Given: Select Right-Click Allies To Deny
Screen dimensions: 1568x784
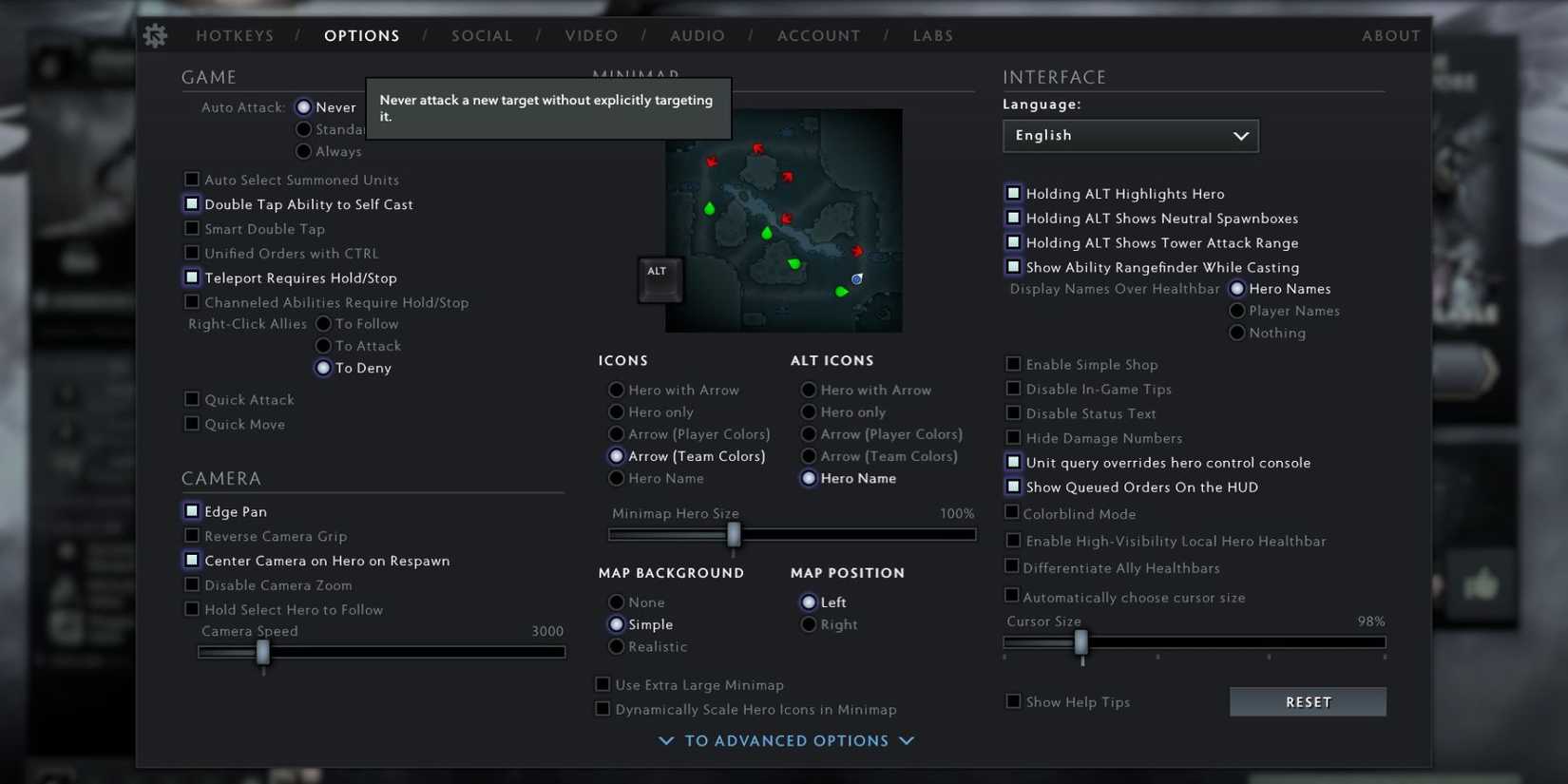Looking at the screenshot, I should pyautogui.click(x=323, y=368).
